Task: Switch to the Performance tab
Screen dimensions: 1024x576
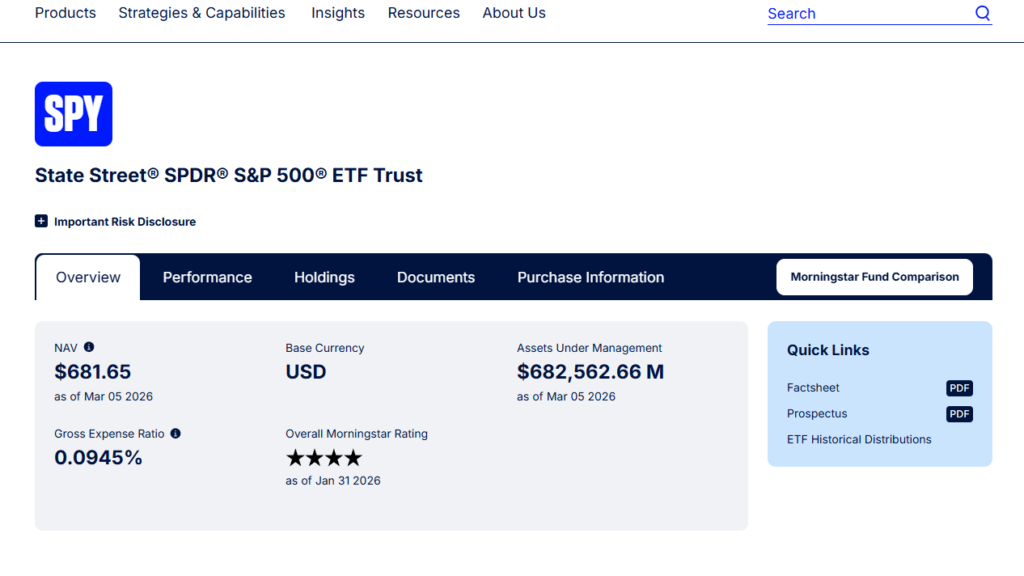Action: [x=207, y=277]
